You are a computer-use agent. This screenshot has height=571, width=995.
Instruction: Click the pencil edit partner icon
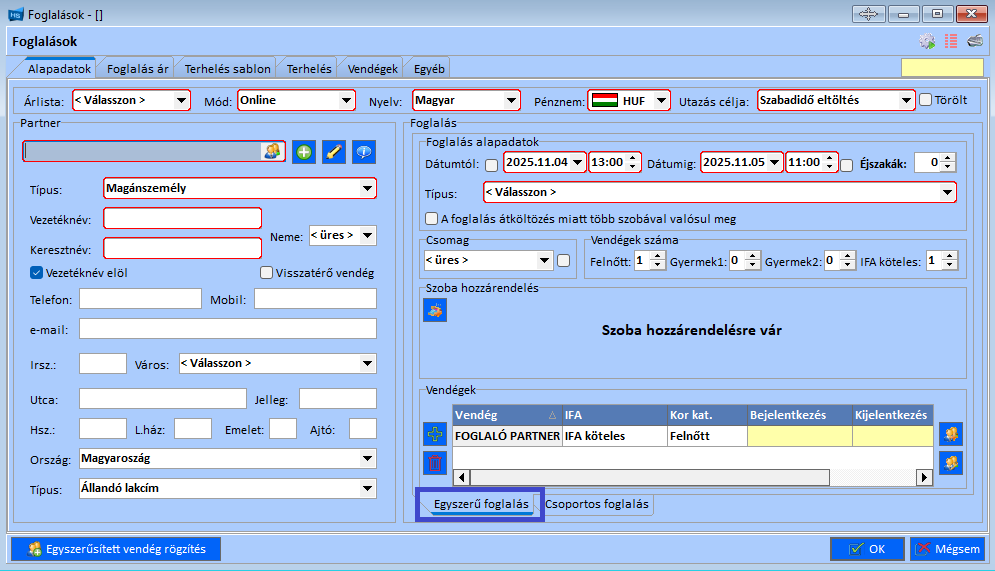coord(334,152)
